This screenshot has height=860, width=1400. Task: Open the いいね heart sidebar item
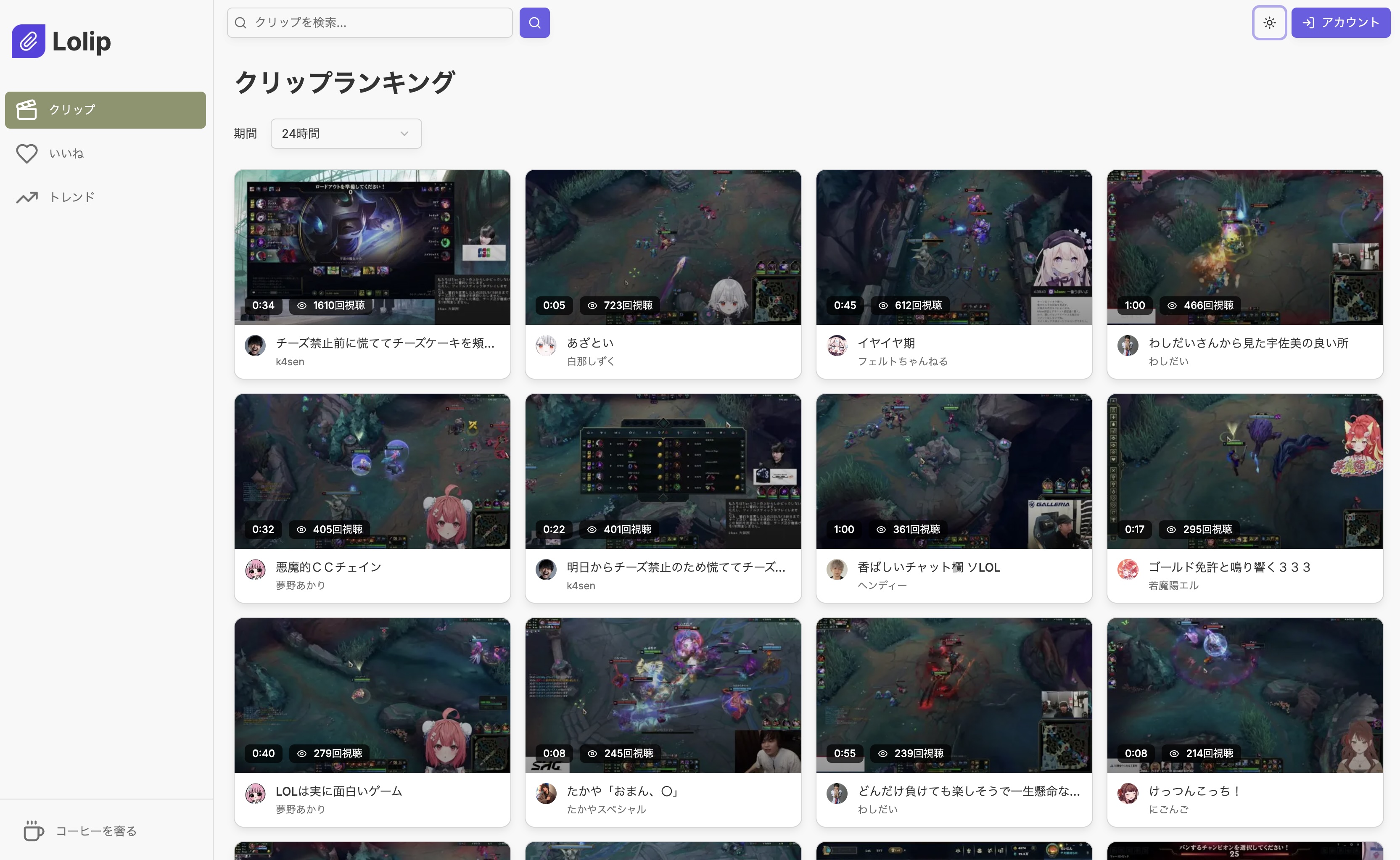tap(105, 153)
